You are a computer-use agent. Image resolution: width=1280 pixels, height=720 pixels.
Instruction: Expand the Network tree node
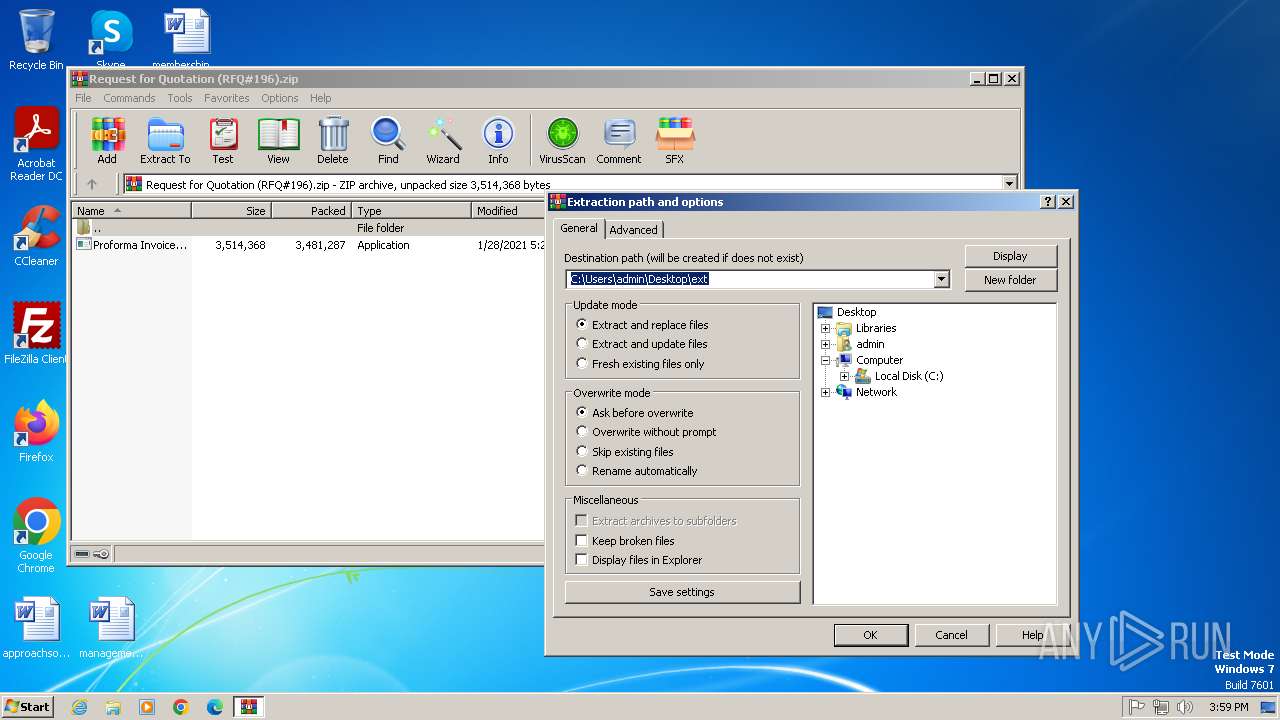pos(826,392)
